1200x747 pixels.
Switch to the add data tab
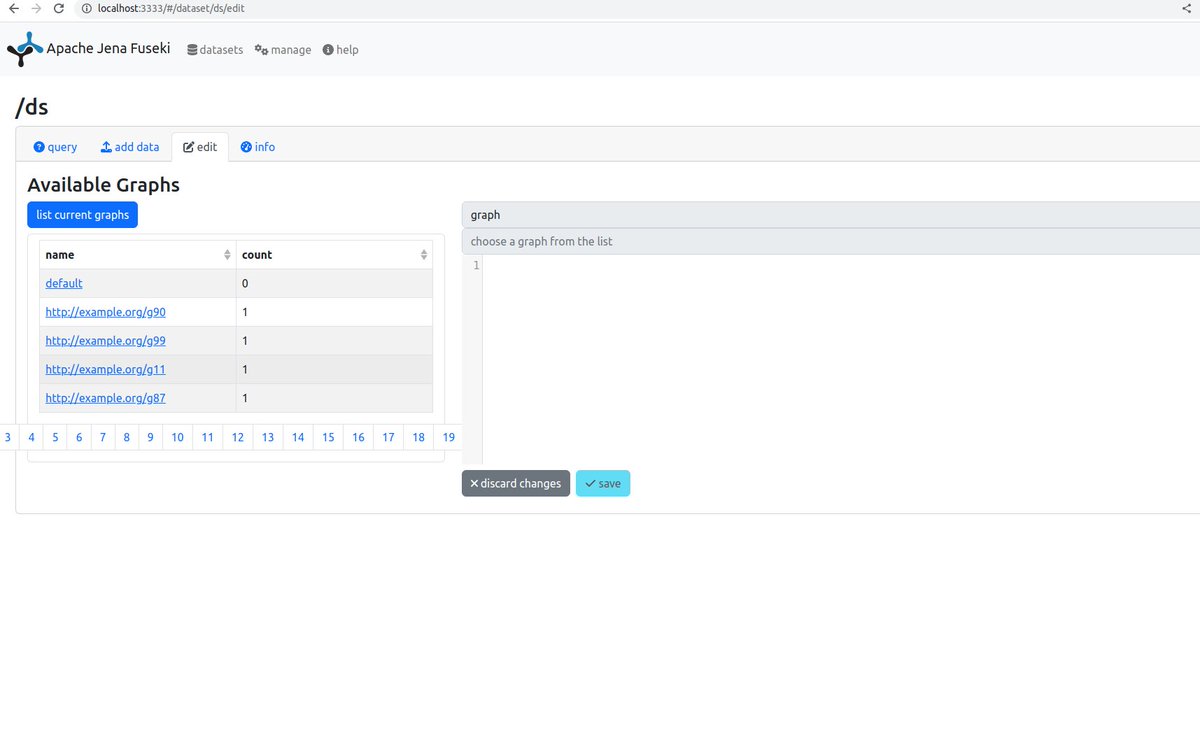(x=130, y=147)
